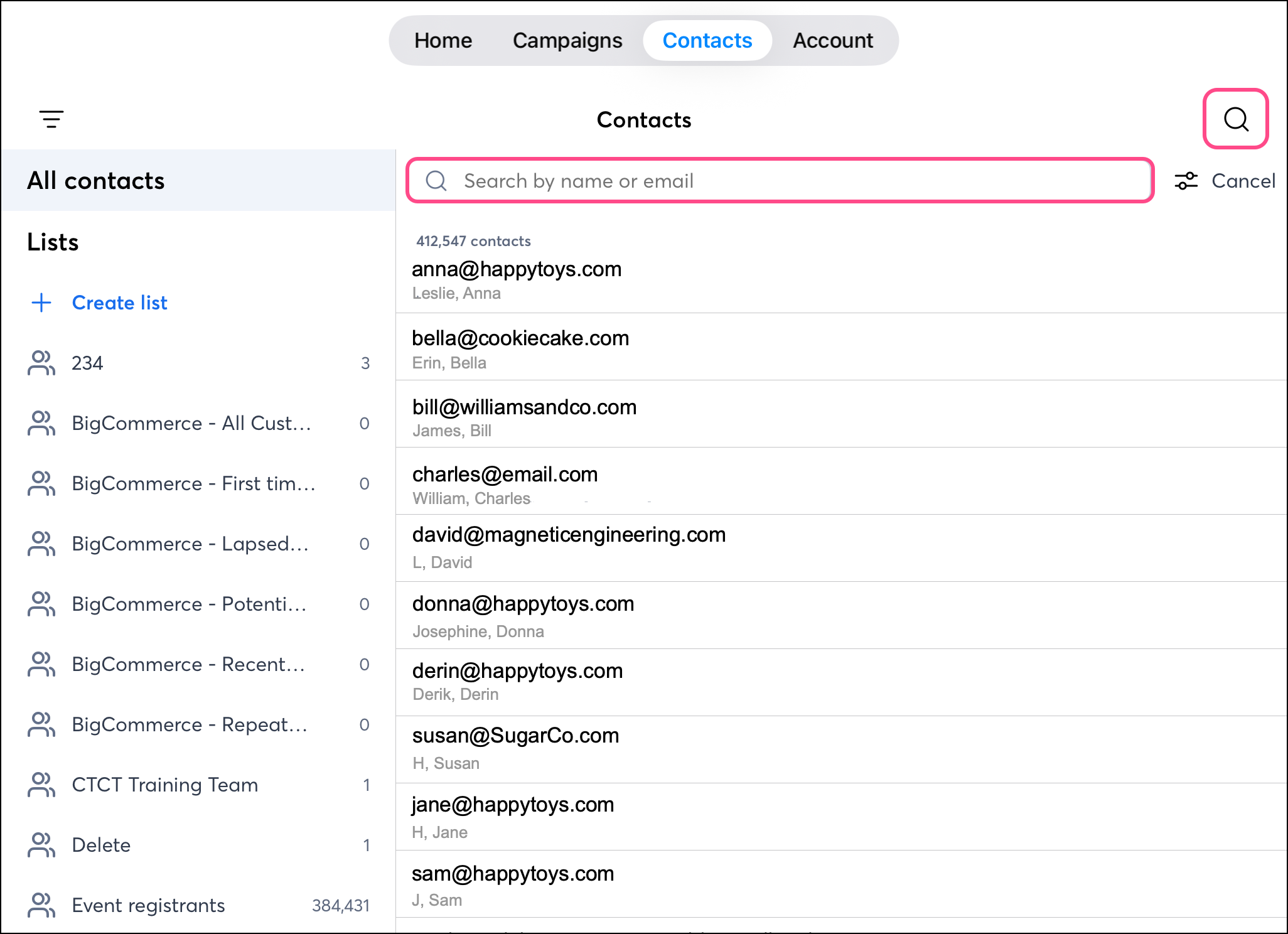Click the plus icon beside Create list

click(41, 303)
